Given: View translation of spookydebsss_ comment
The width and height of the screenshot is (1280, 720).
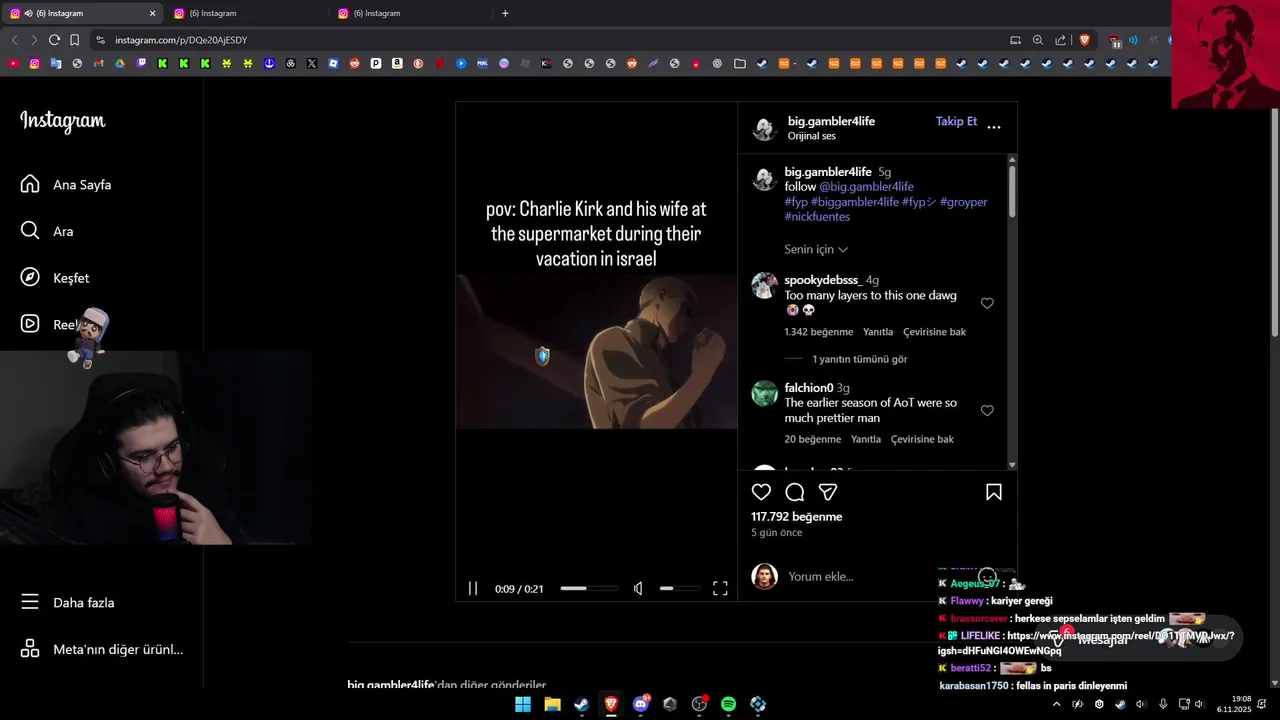Looking at the screenshot, I should click(x=934, y=332).
